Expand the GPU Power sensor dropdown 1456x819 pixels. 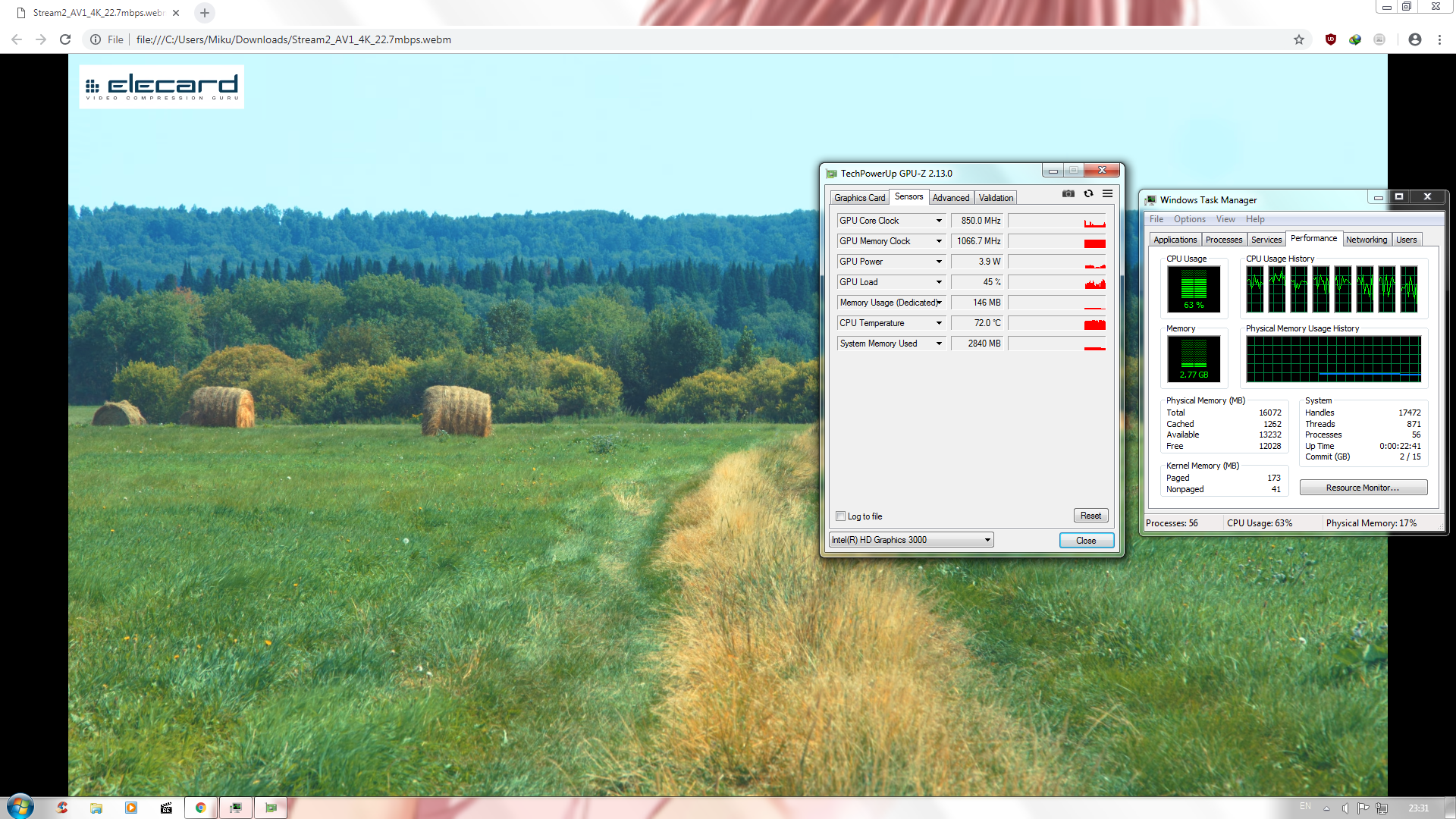939,262
